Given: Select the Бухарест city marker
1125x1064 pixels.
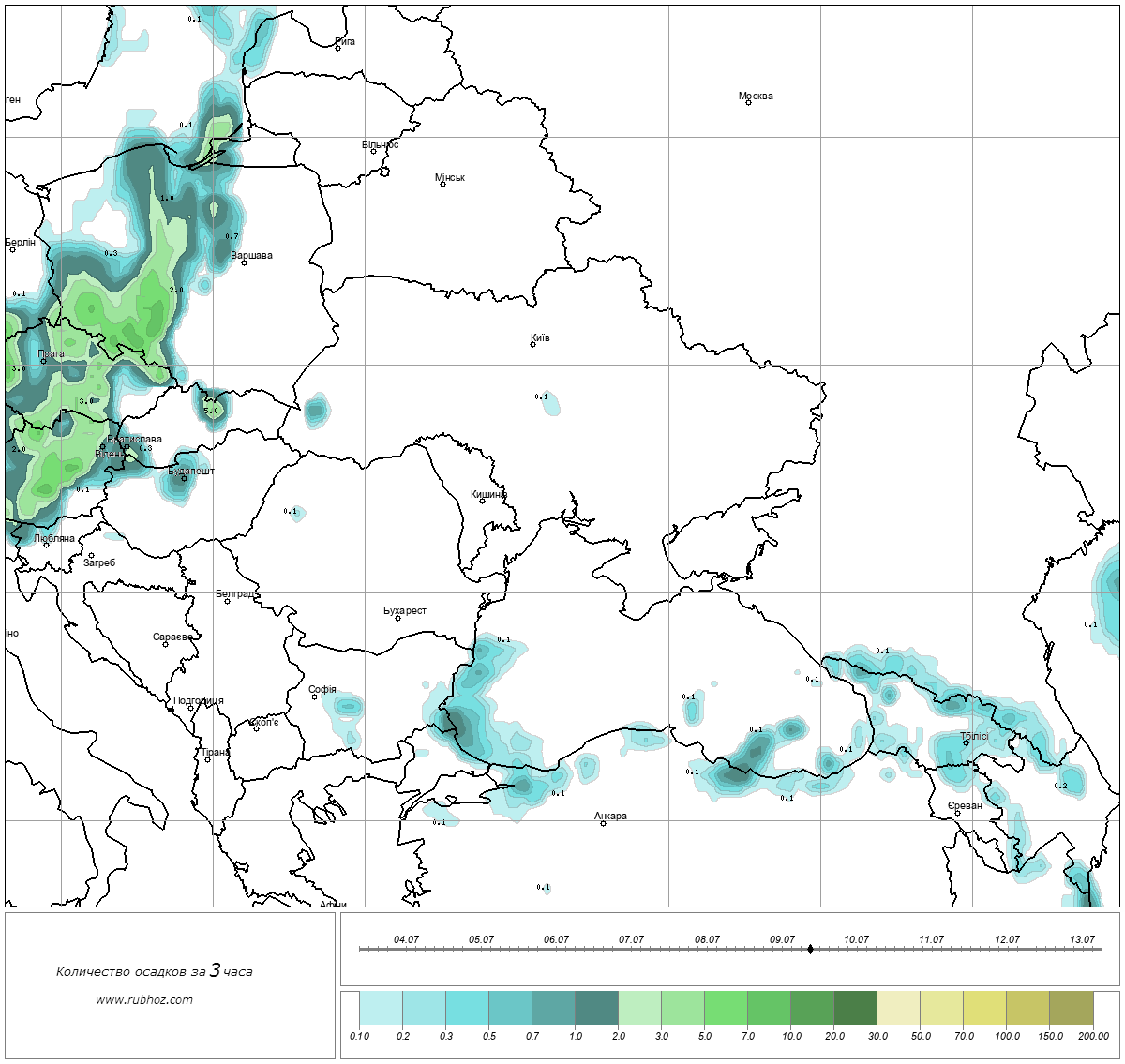Looking at the screenshot, I should (397, 618).
